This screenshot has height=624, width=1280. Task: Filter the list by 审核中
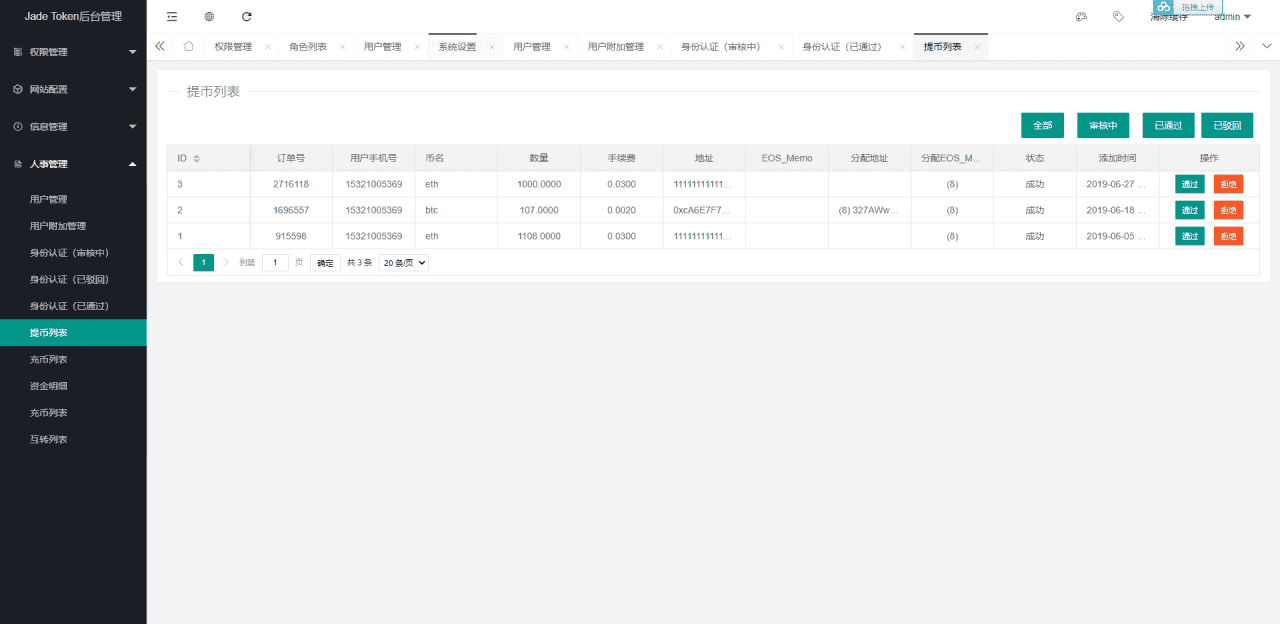(1103, 125)
